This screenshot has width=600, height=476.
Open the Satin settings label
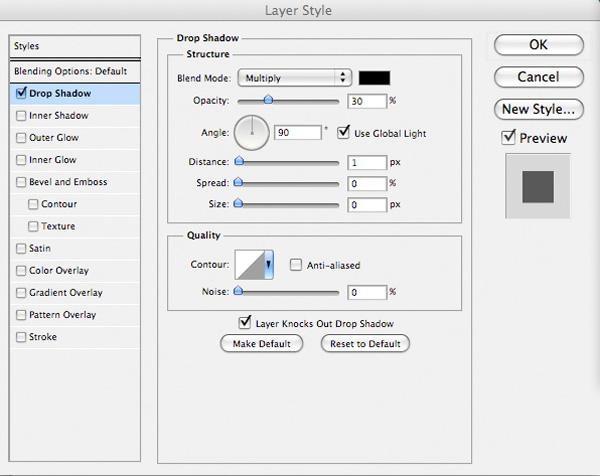tap(40, 248)
